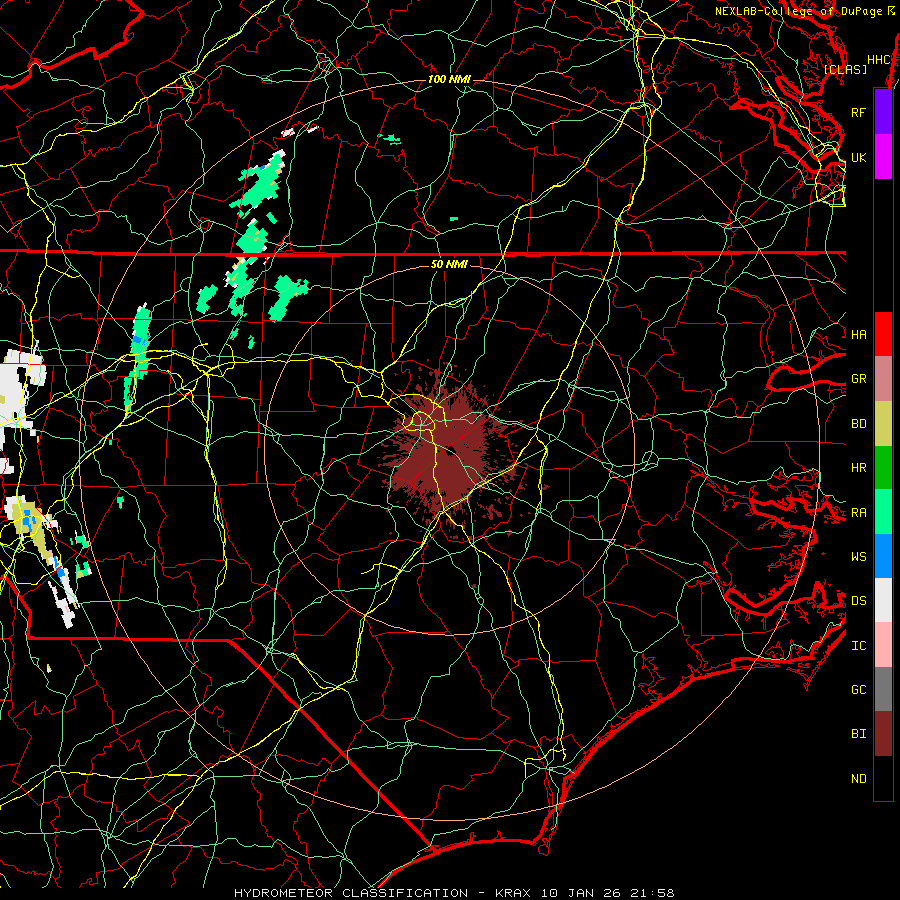Image resolution: width=900 pixels, height=900 pixels.
Task: Click the 'BD' legend label
Action: (x=859, y=424)
